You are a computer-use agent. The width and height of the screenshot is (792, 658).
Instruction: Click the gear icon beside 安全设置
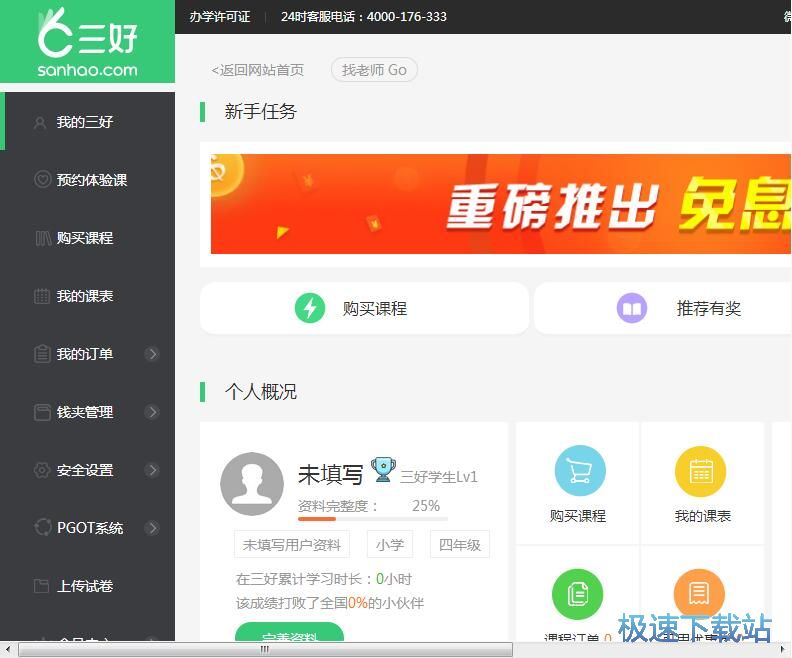(x=42, y=470)
